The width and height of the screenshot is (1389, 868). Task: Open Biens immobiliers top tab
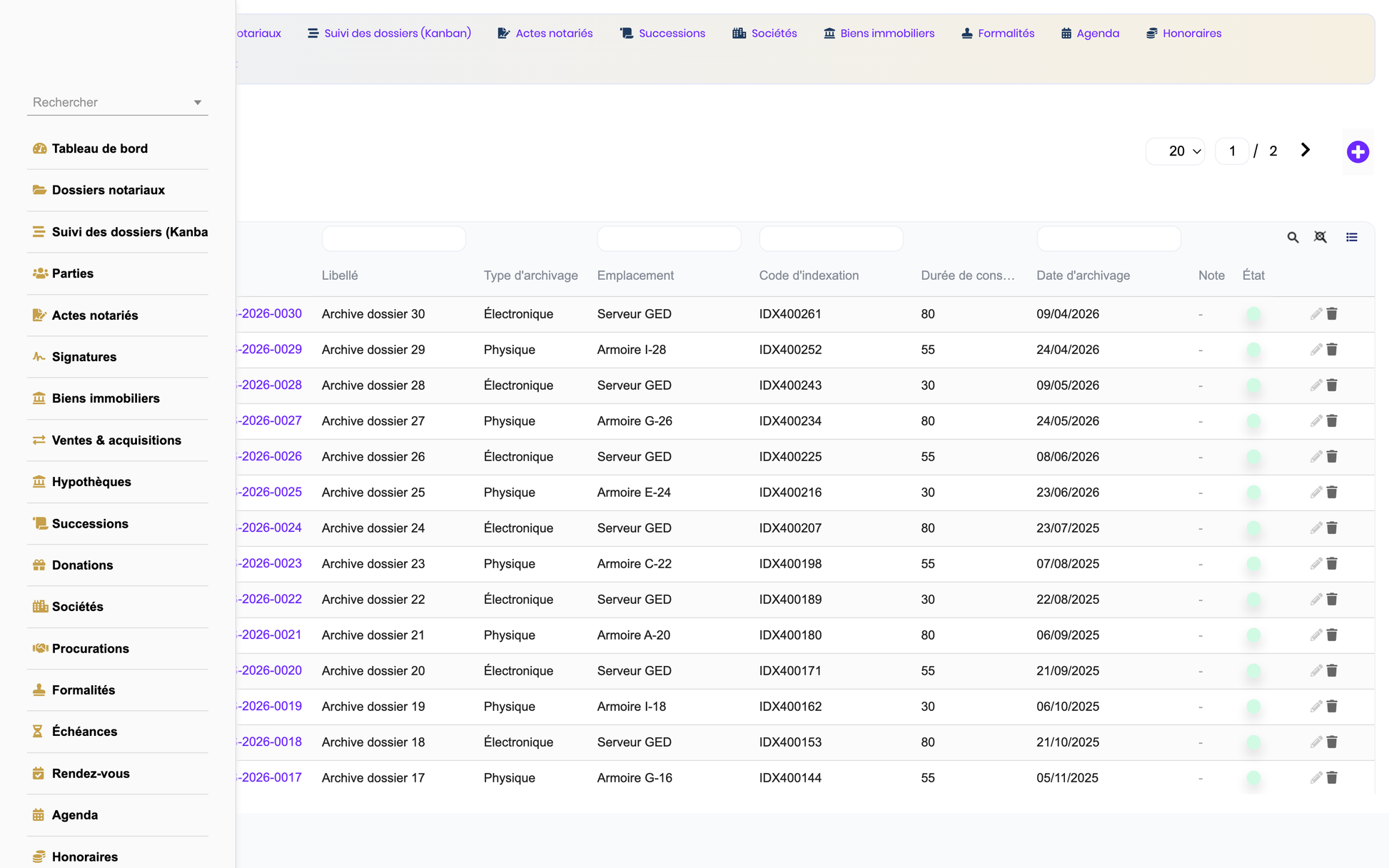click(x=879, y=34)
